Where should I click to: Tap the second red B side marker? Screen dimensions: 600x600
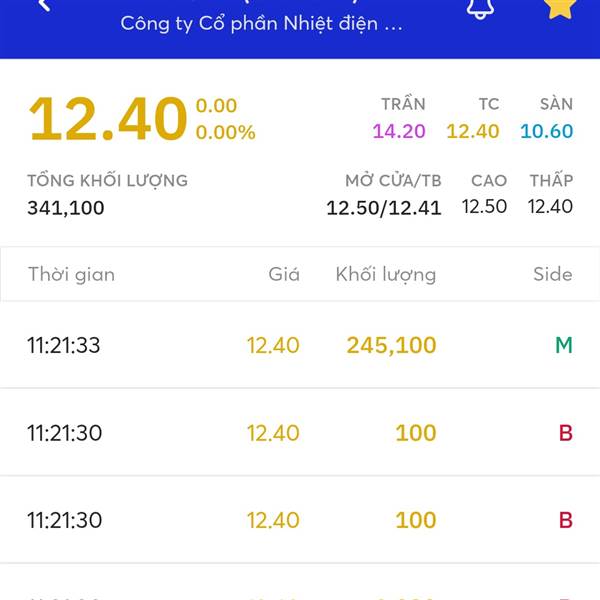(x=565, y=520)
